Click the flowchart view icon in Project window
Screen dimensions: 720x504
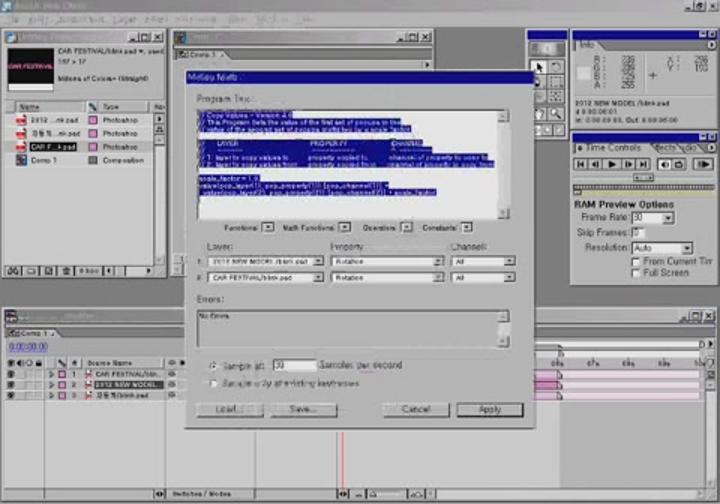tap(159, 129)
